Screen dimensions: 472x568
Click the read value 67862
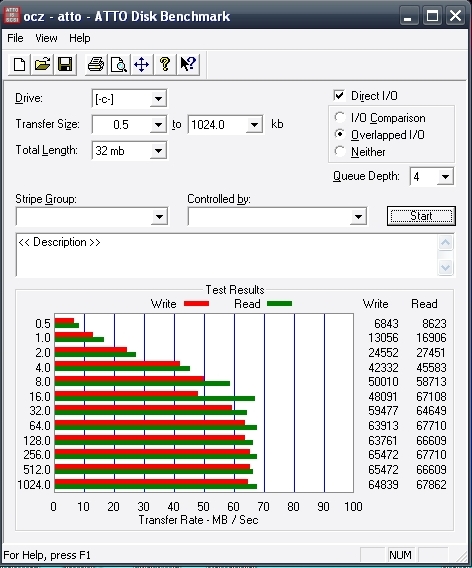pyautogui.click(x=431, y=484)
